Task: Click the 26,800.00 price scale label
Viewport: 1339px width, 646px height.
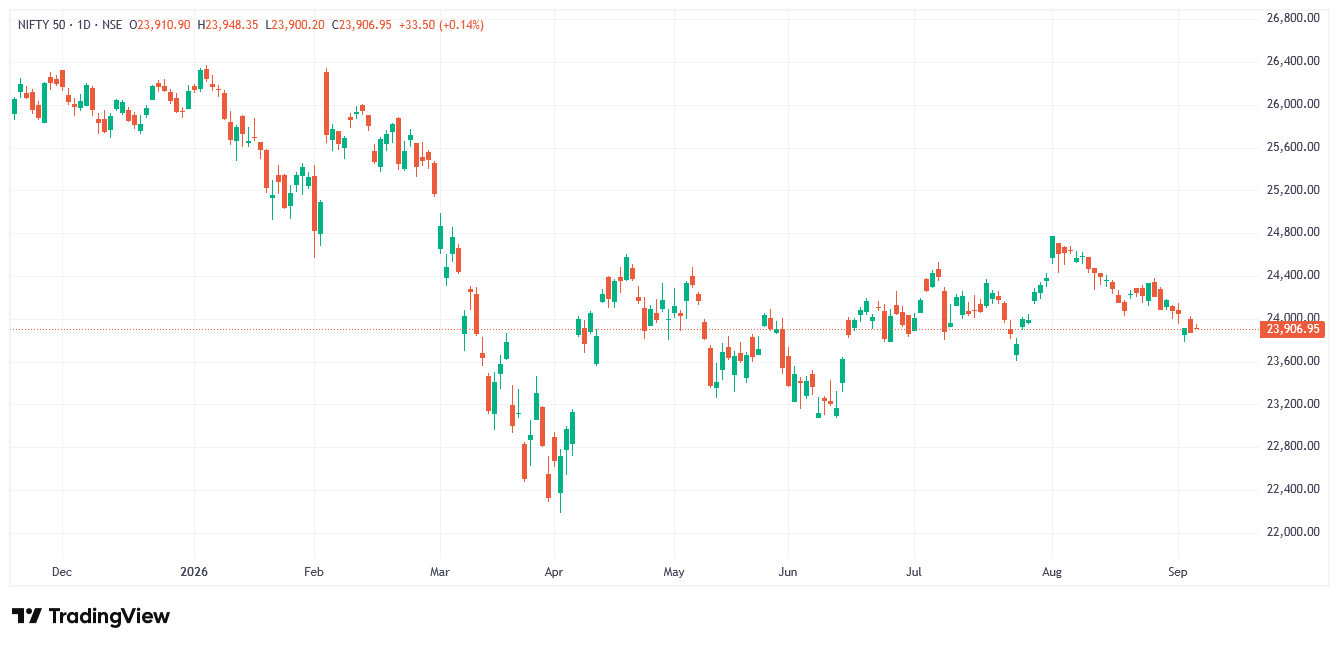Action: click(1294, 18)
